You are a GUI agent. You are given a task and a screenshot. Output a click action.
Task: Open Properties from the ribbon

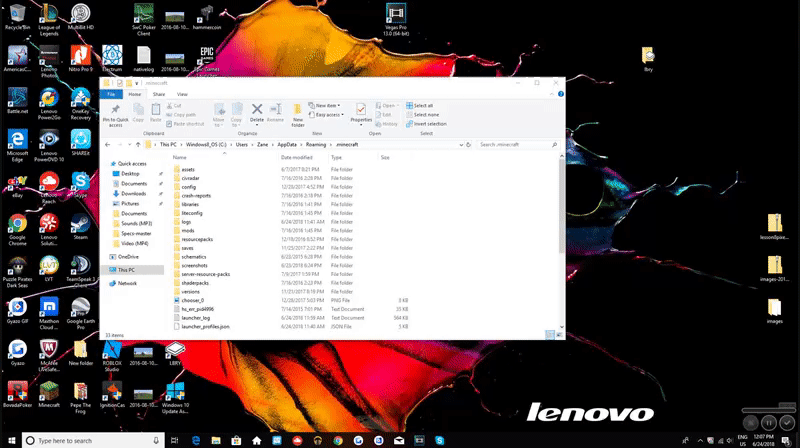click(361, 113)
